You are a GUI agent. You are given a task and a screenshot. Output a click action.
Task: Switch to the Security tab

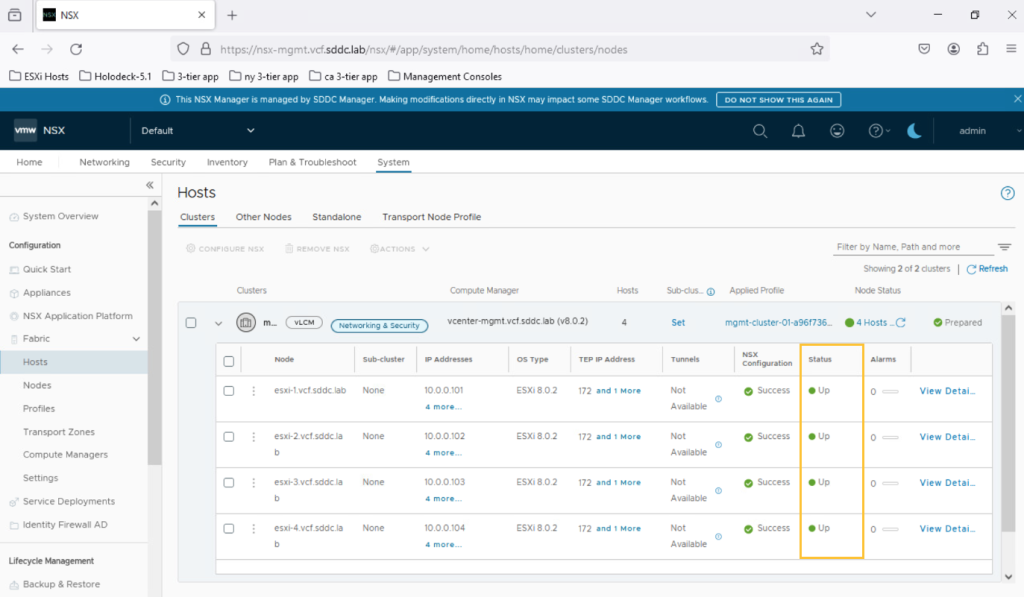[168, 162]
